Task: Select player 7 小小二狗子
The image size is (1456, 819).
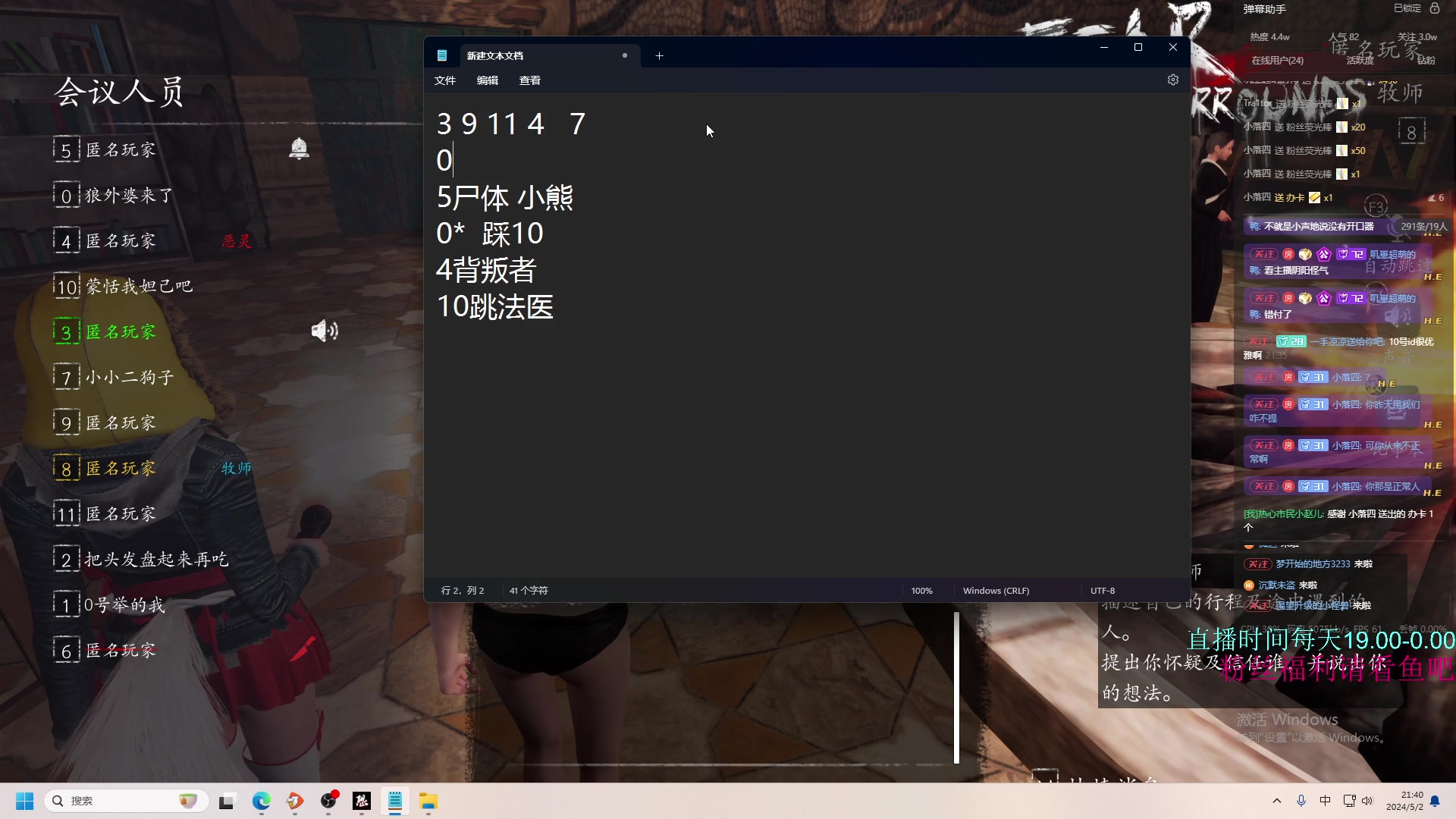Action: 114,378
